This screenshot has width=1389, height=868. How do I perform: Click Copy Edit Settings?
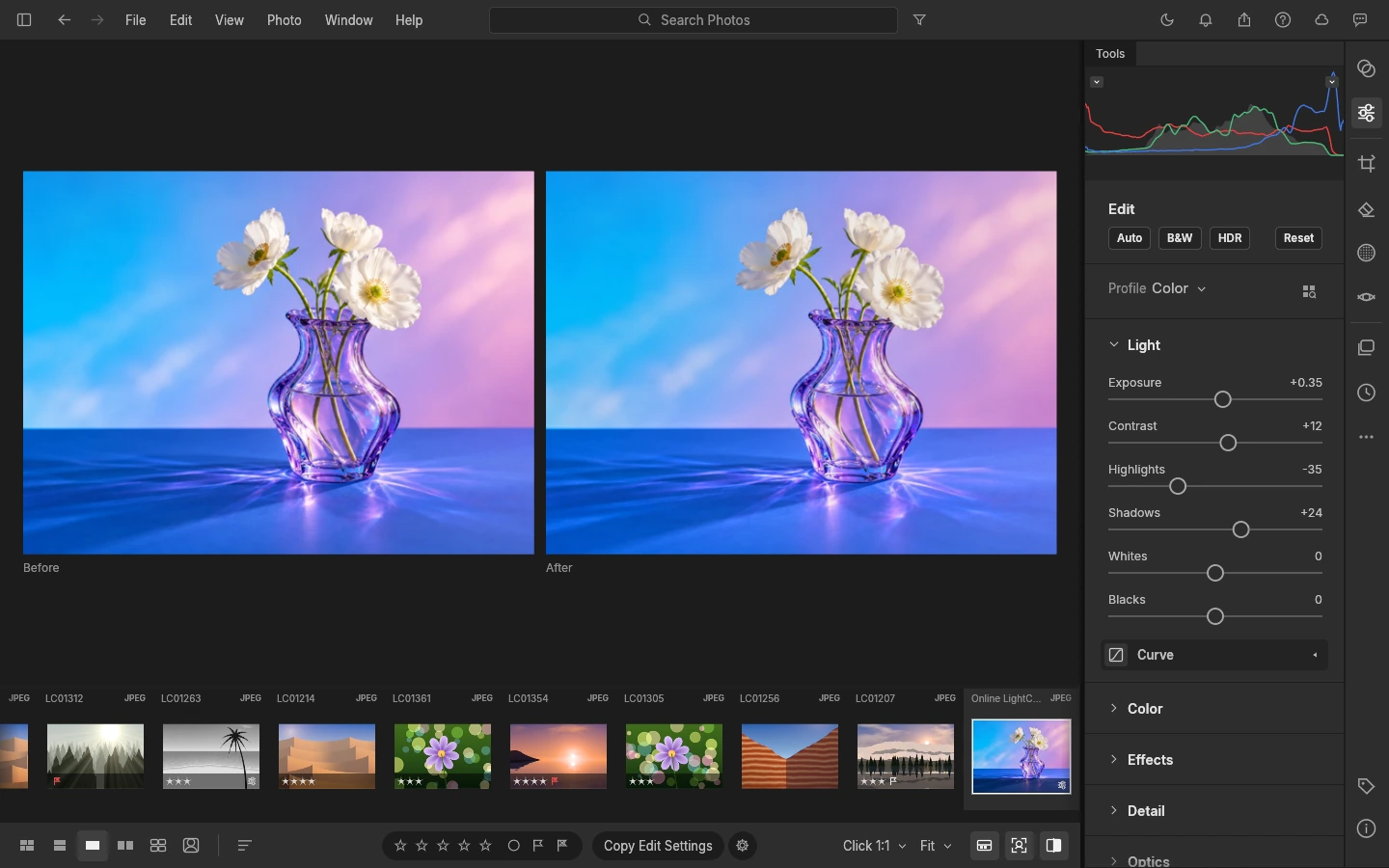658,846
